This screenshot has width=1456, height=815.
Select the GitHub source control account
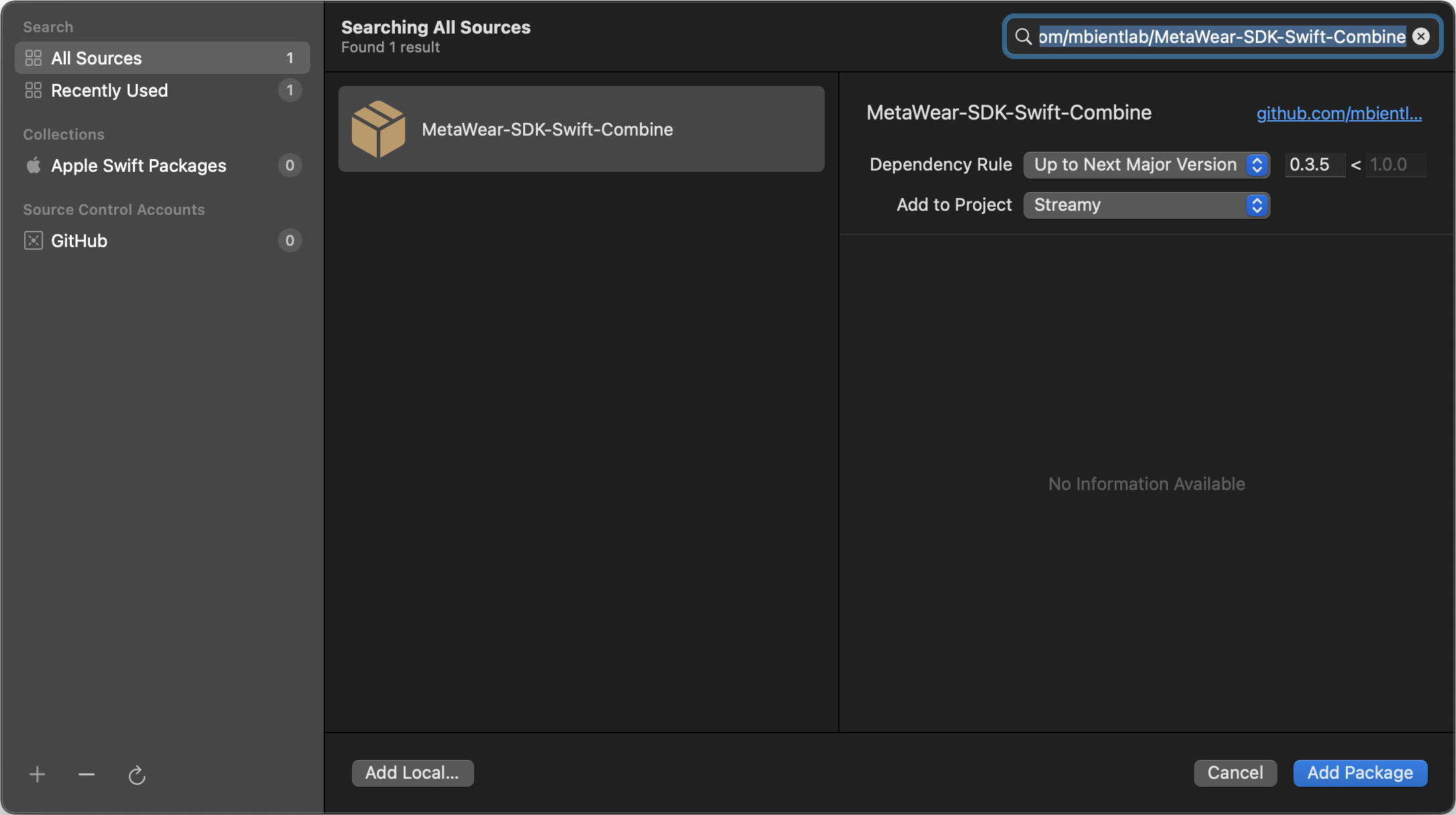[x=163, y=240]
